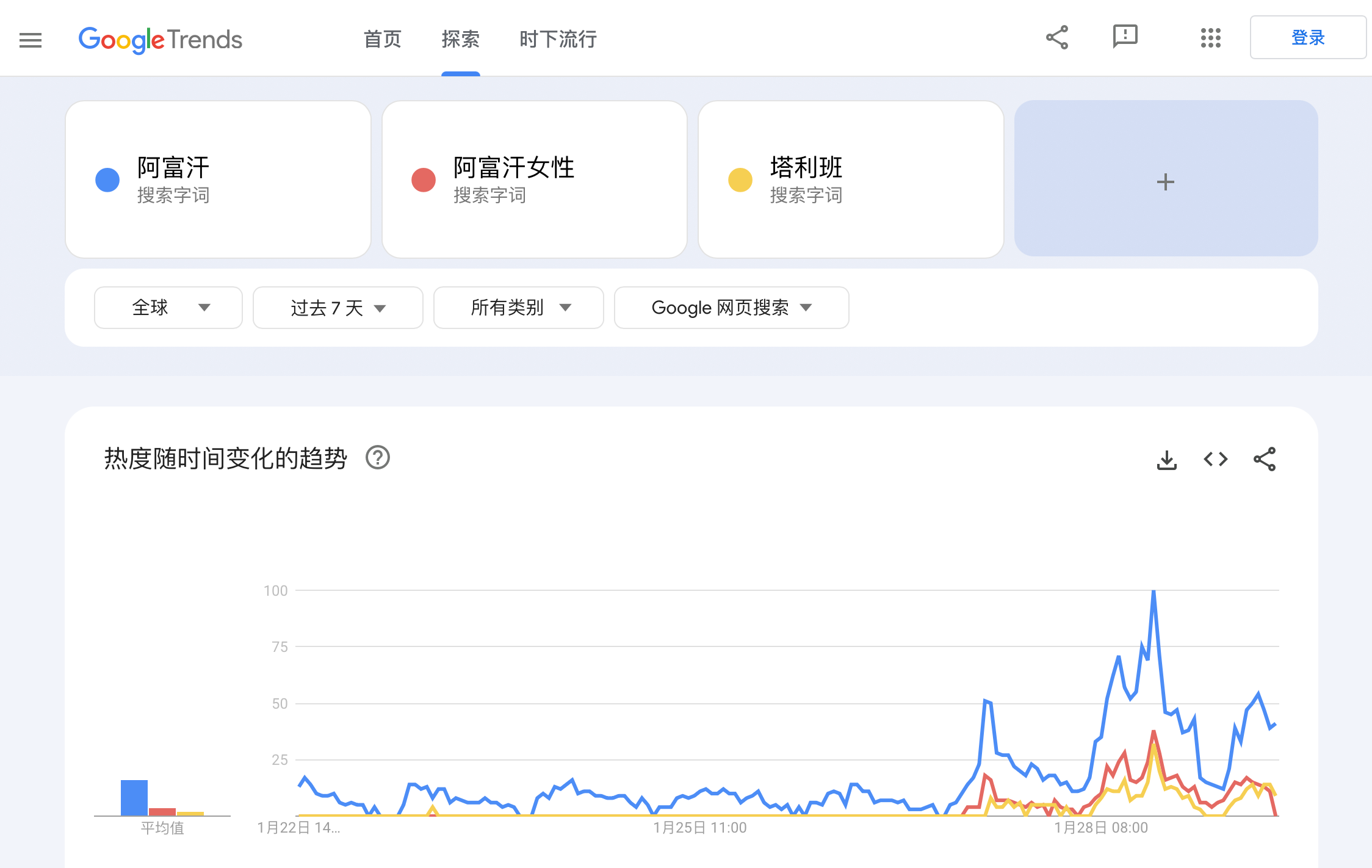Share the interest over time chart
This screenshot has height=868, width=1372.
pos(1264,460)
